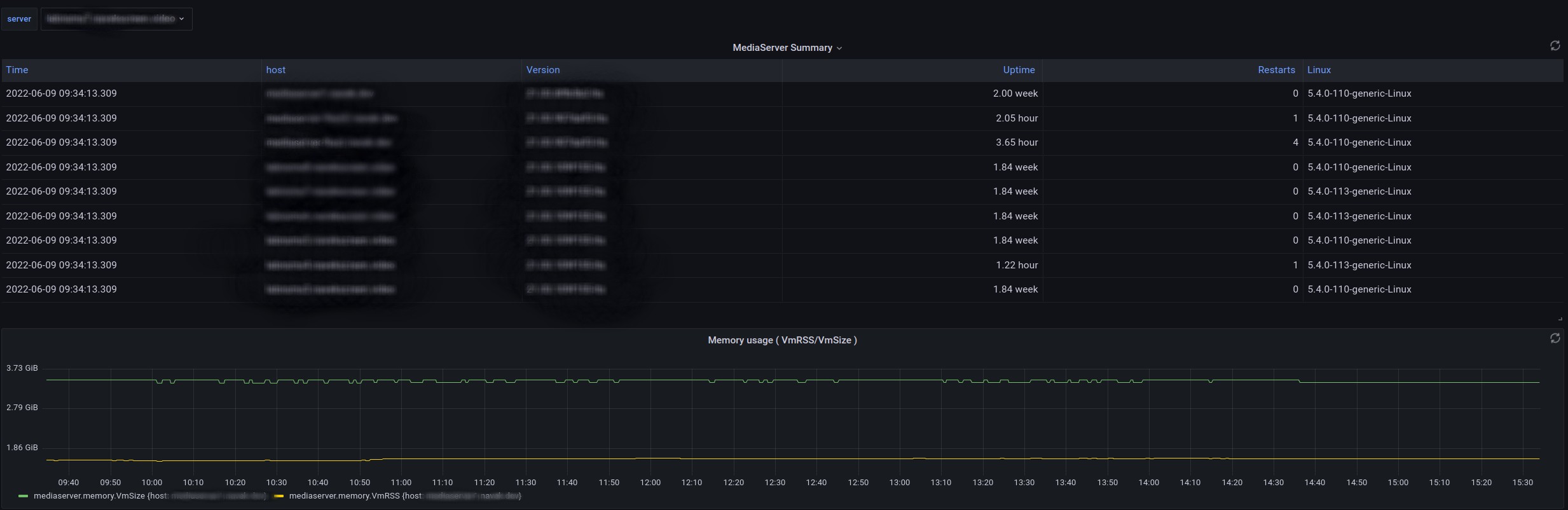Screen dimensions: 1568x510
Task: Open the server variable dropdown
Action: (116, 19)
